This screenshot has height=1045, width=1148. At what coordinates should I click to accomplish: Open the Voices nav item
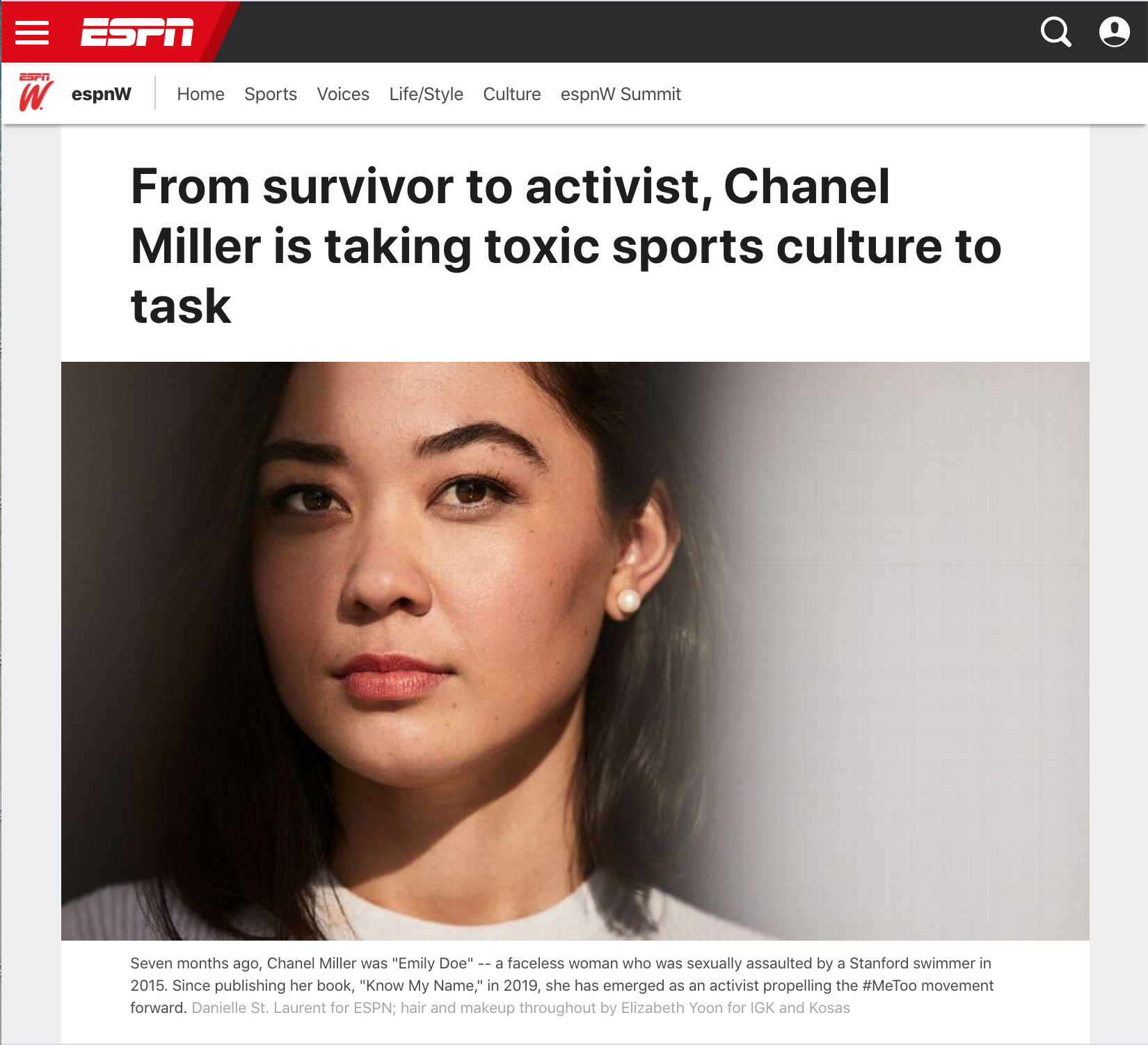pos(343,94)
